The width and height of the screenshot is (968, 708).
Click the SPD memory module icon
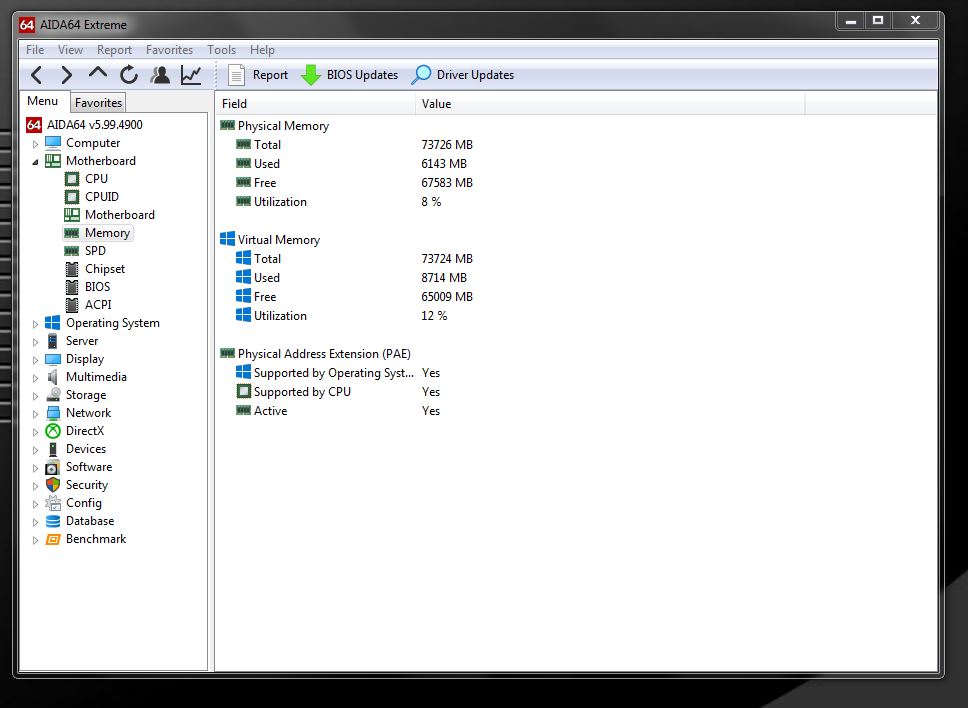click(72, 251)
